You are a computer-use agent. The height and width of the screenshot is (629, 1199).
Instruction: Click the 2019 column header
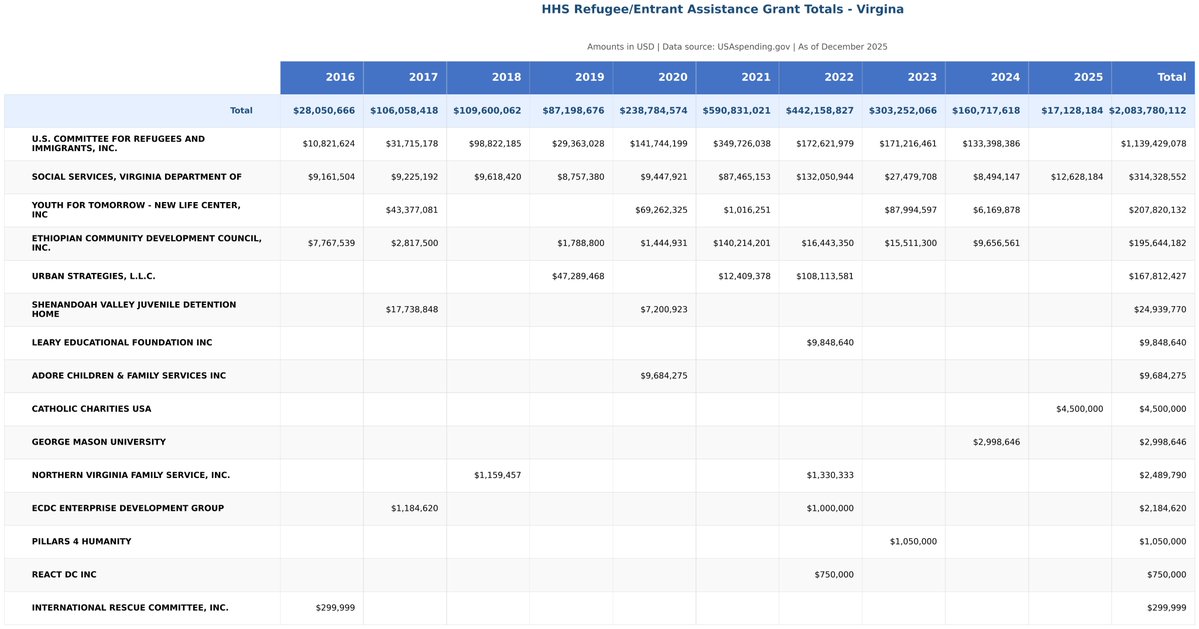click(x=571, y=77)
